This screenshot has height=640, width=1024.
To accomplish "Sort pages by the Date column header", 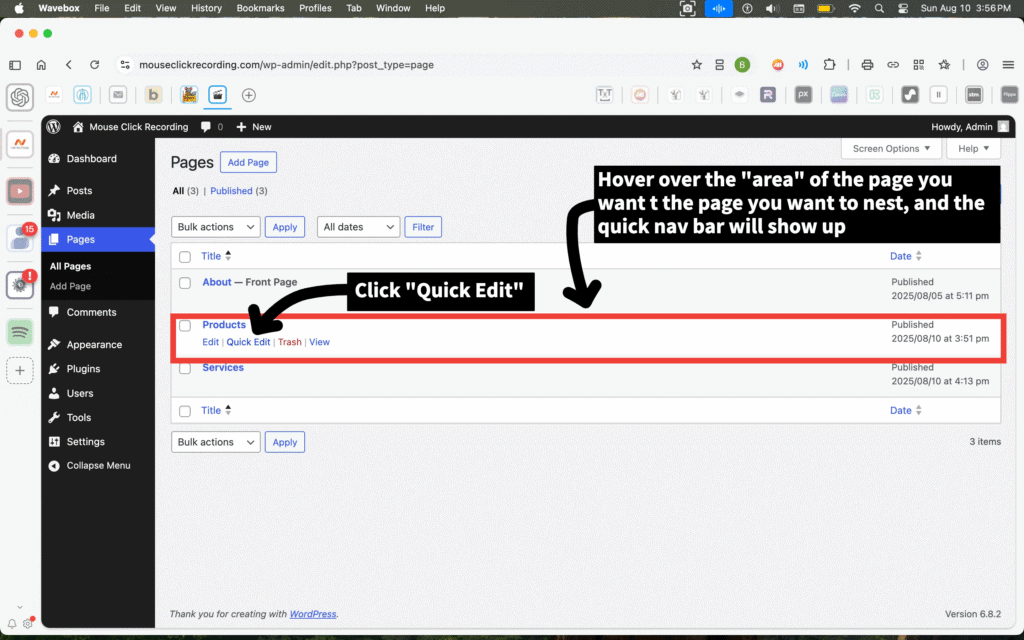I will click(x=900, y=257).
